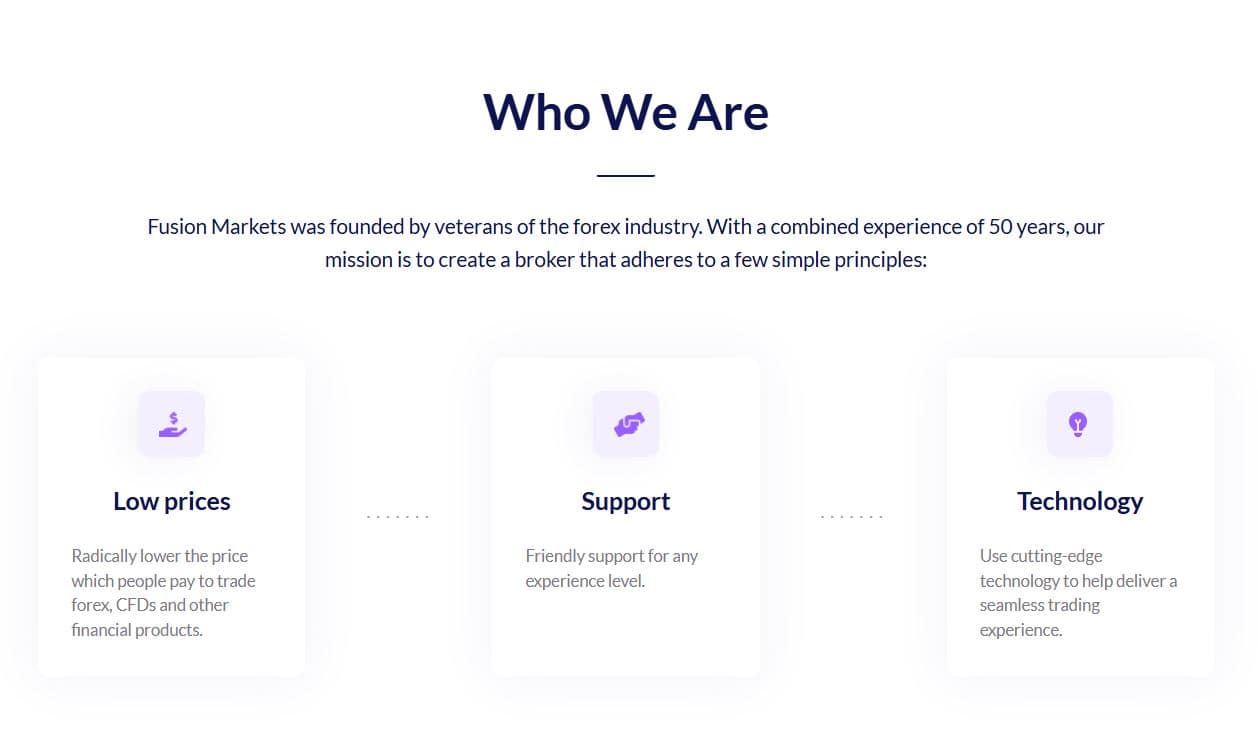Click the cutting-edge technology description text
The width and height of the screenshot is (1258, 744).
pyautogui.click(x=1078, y=593)
